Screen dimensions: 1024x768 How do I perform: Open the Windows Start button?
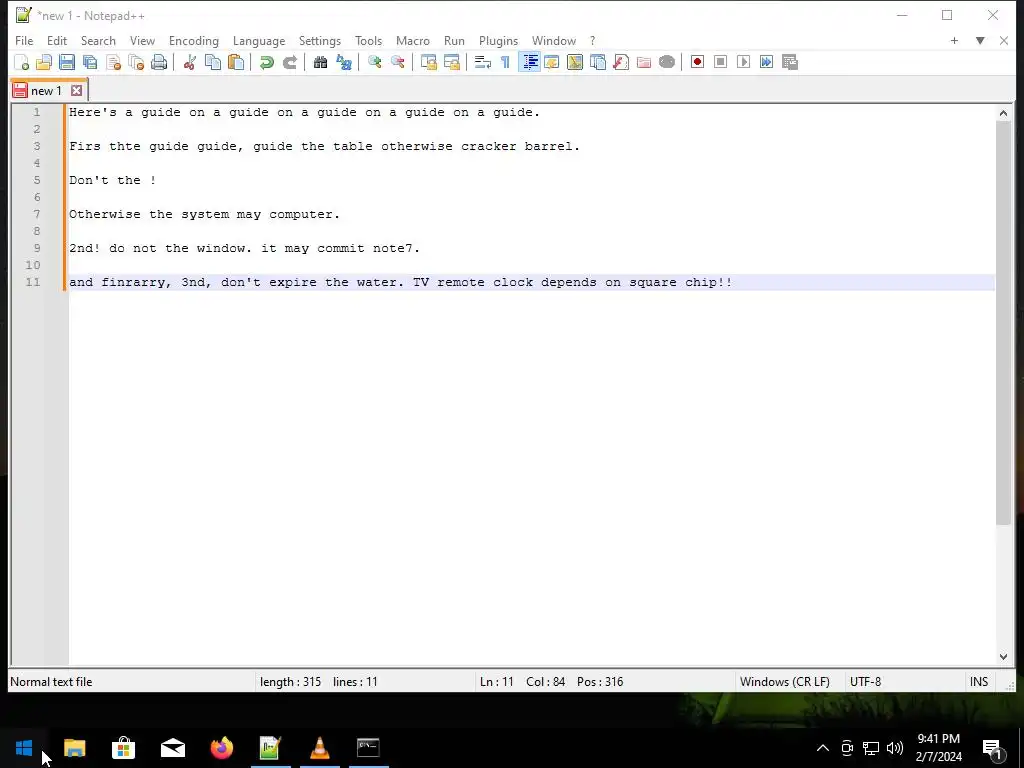(24, 748)
